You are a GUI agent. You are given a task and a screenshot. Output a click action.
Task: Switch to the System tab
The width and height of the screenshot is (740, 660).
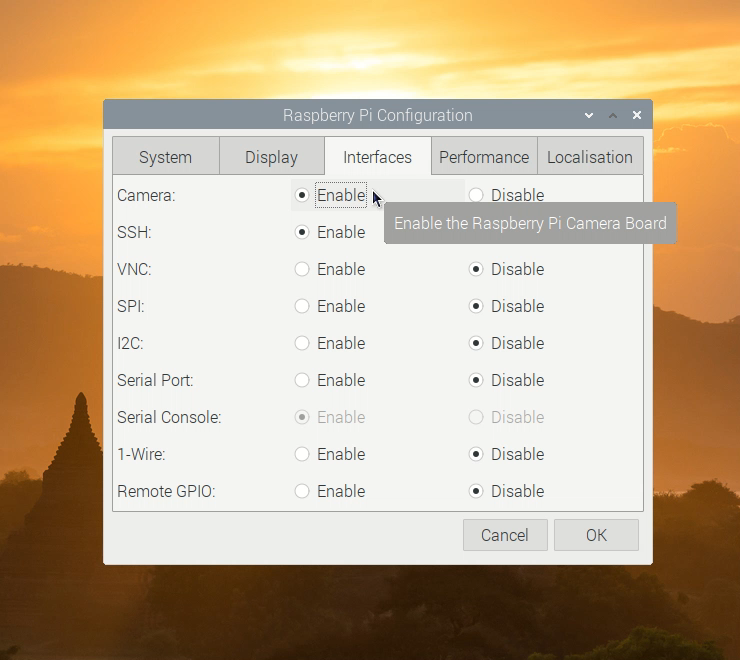(x=166, y=157)
